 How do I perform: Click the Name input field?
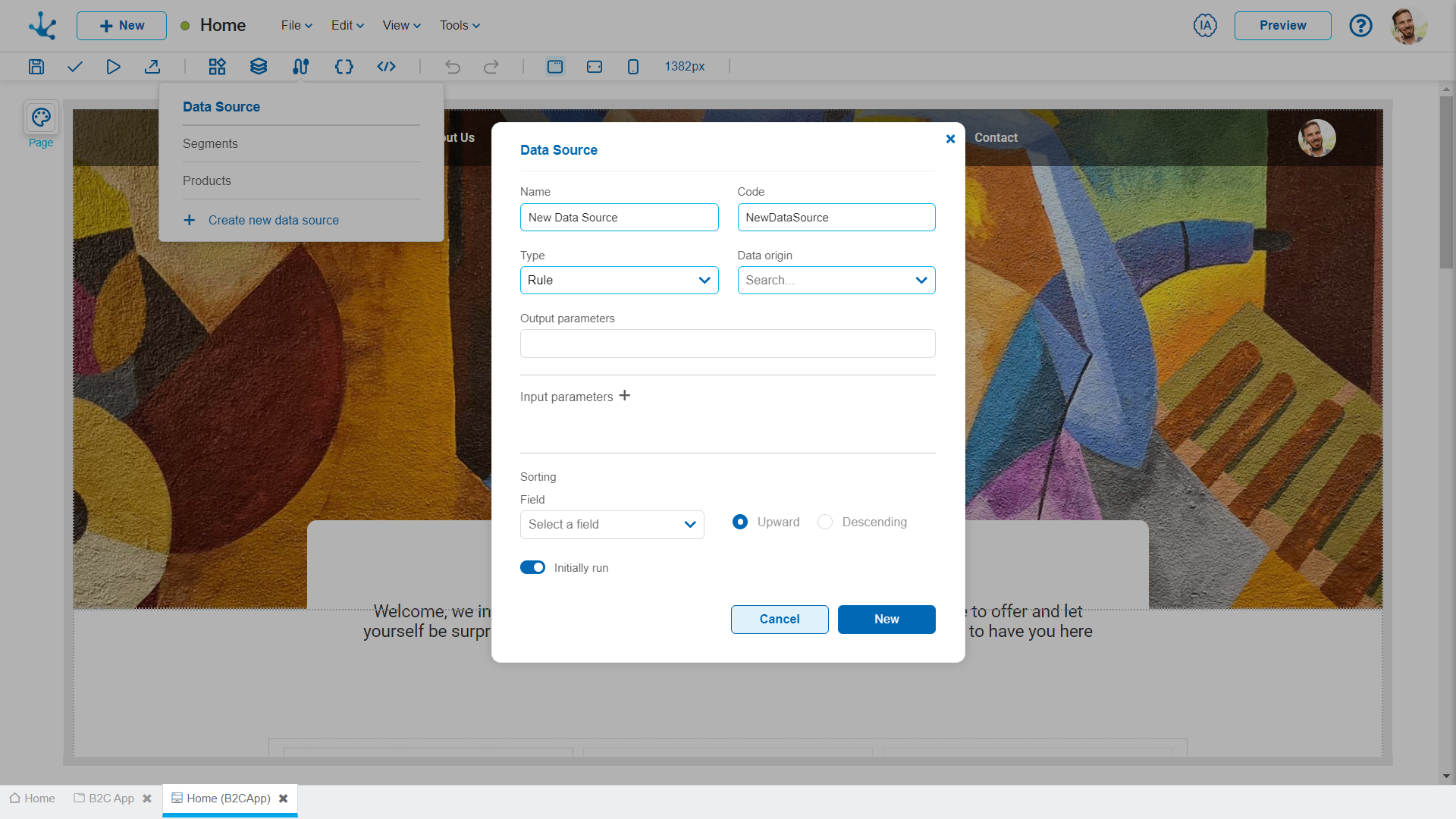point(619,217)
